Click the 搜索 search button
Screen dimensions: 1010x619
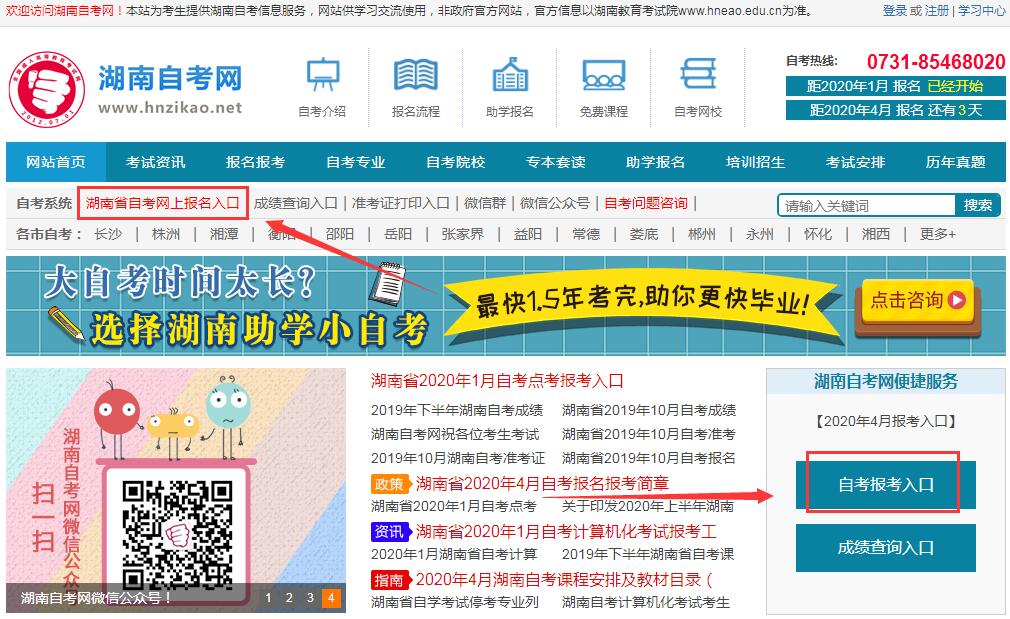click(977, 205)
